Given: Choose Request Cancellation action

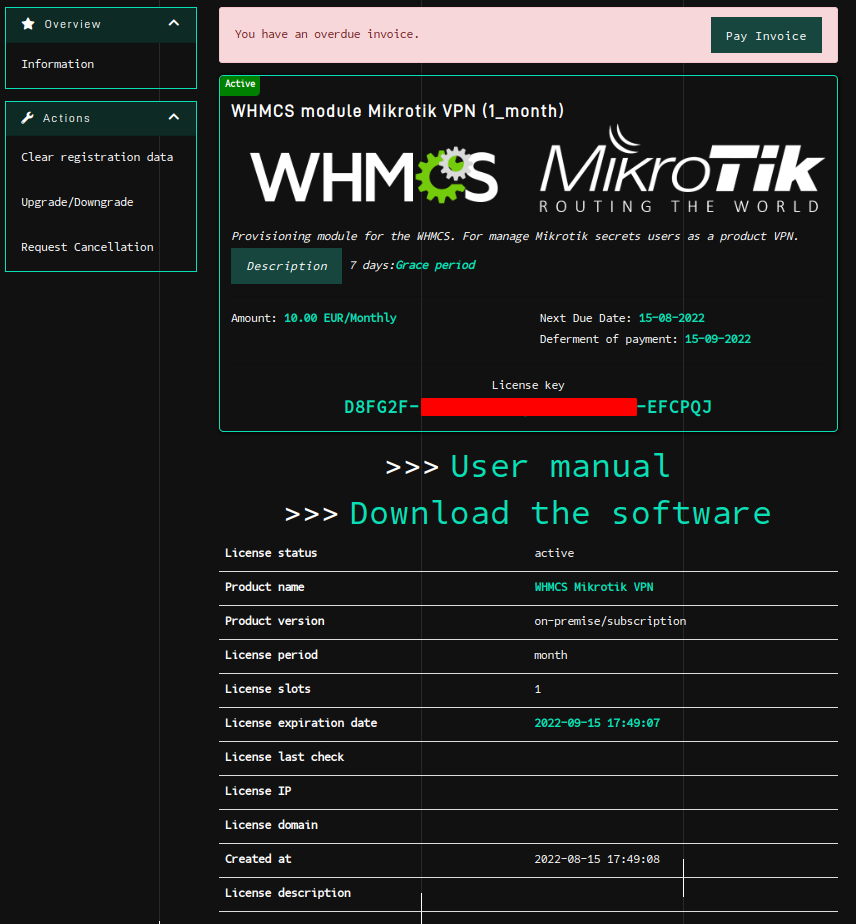Looking at the screenshot, I should pos(87,247).
